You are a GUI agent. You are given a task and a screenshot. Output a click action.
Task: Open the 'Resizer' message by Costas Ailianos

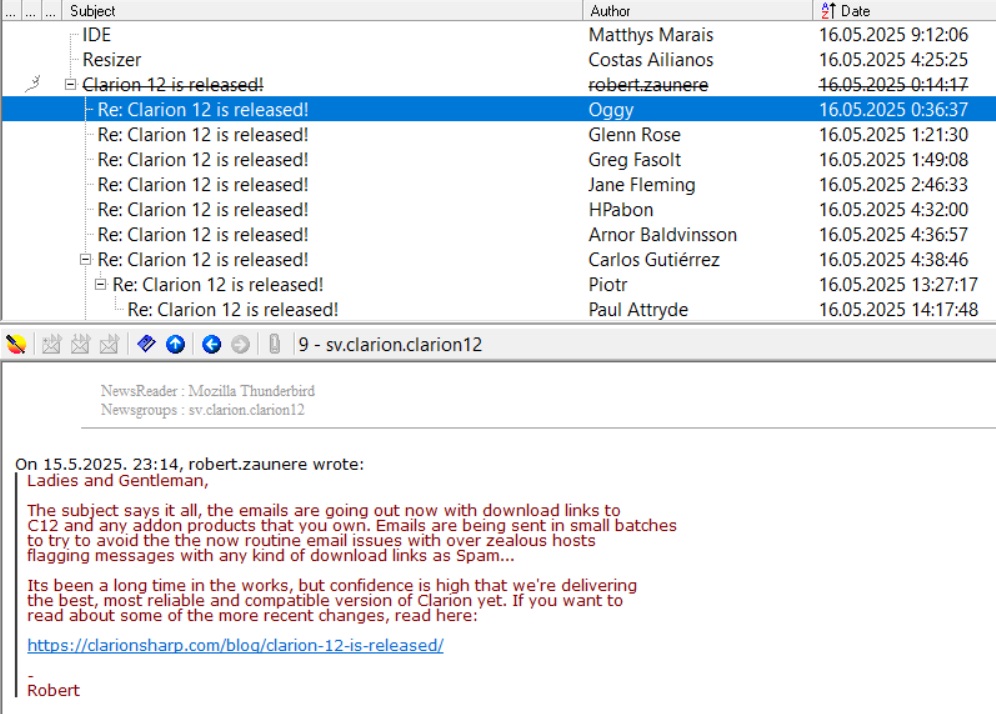(x=112, y=60)
